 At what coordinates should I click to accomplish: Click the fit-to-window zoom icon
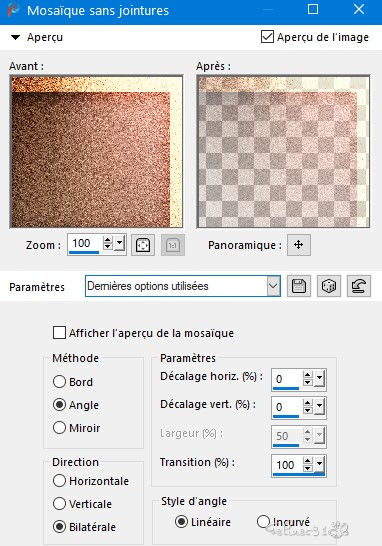coord(143,245)
